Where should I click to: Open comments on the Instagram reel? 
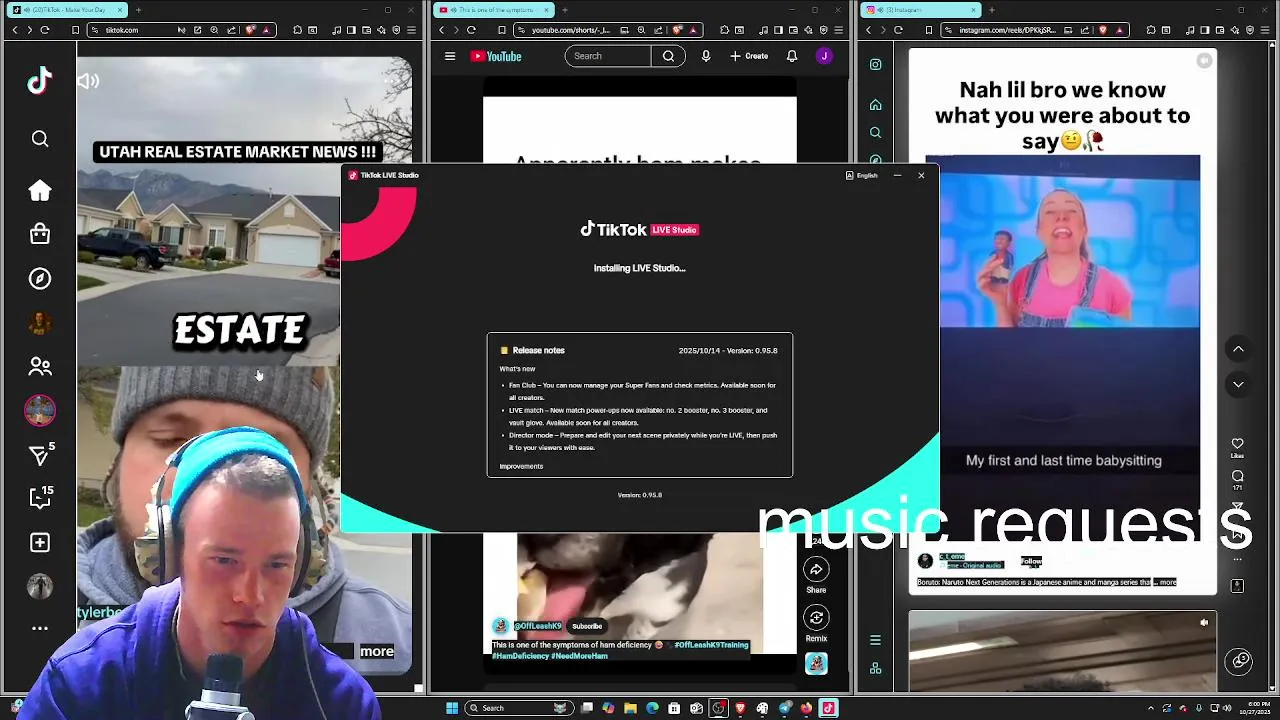tap(1237, 476)
